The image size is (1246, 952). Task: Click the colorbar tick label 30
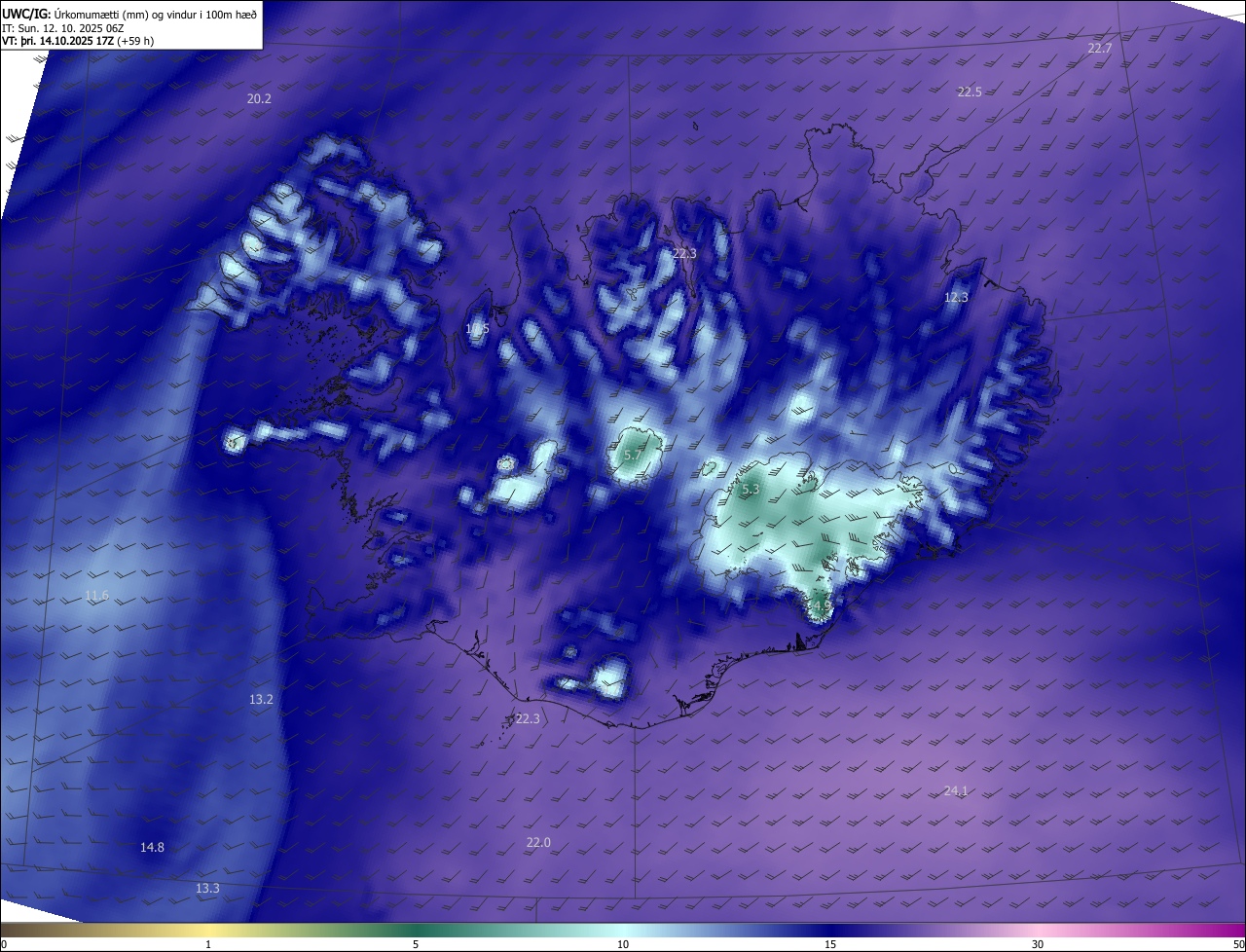[1038, 945]
